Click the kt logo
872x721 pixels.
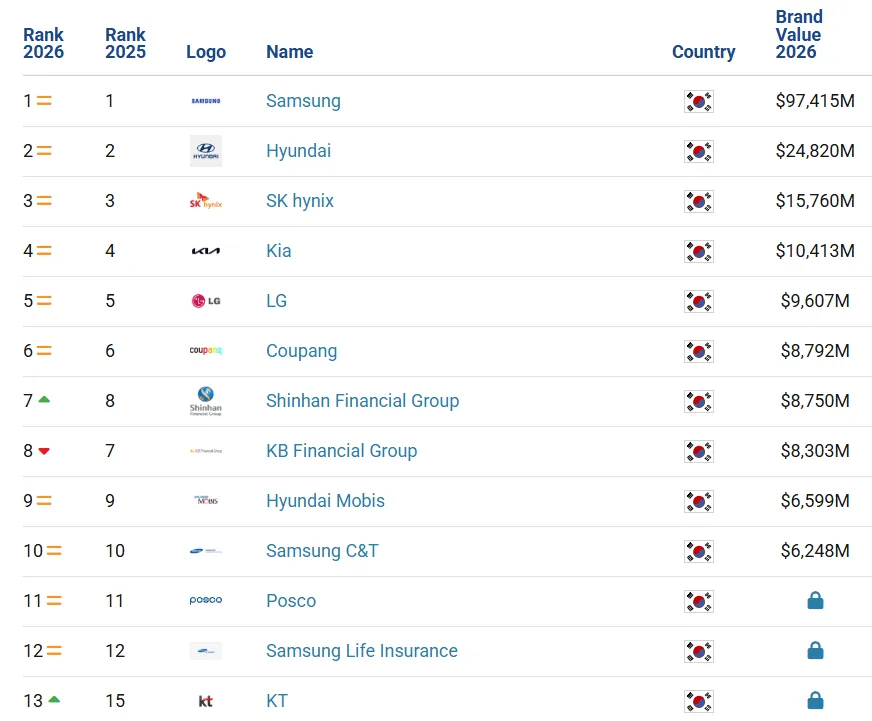[x=206, y=701]
